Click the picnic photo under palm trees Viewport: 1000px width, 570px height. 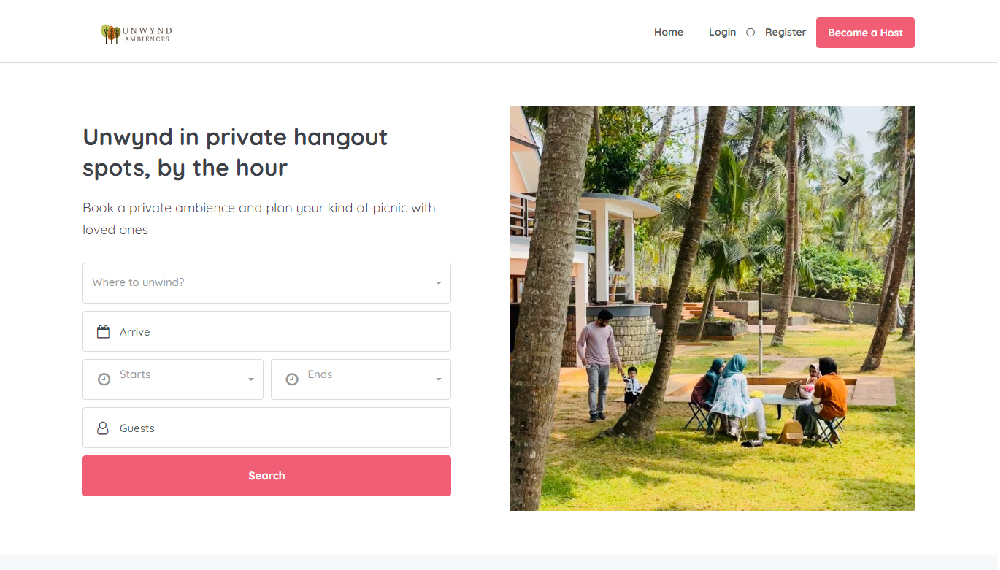click(712, 308)
